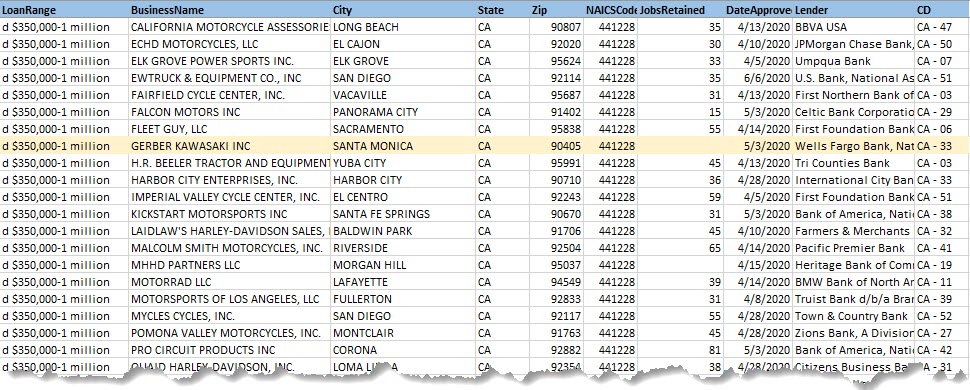The height and width of the screenshot is (390, 970).
Task: Click the Lender column header
Action: click(x=854, y=11)
